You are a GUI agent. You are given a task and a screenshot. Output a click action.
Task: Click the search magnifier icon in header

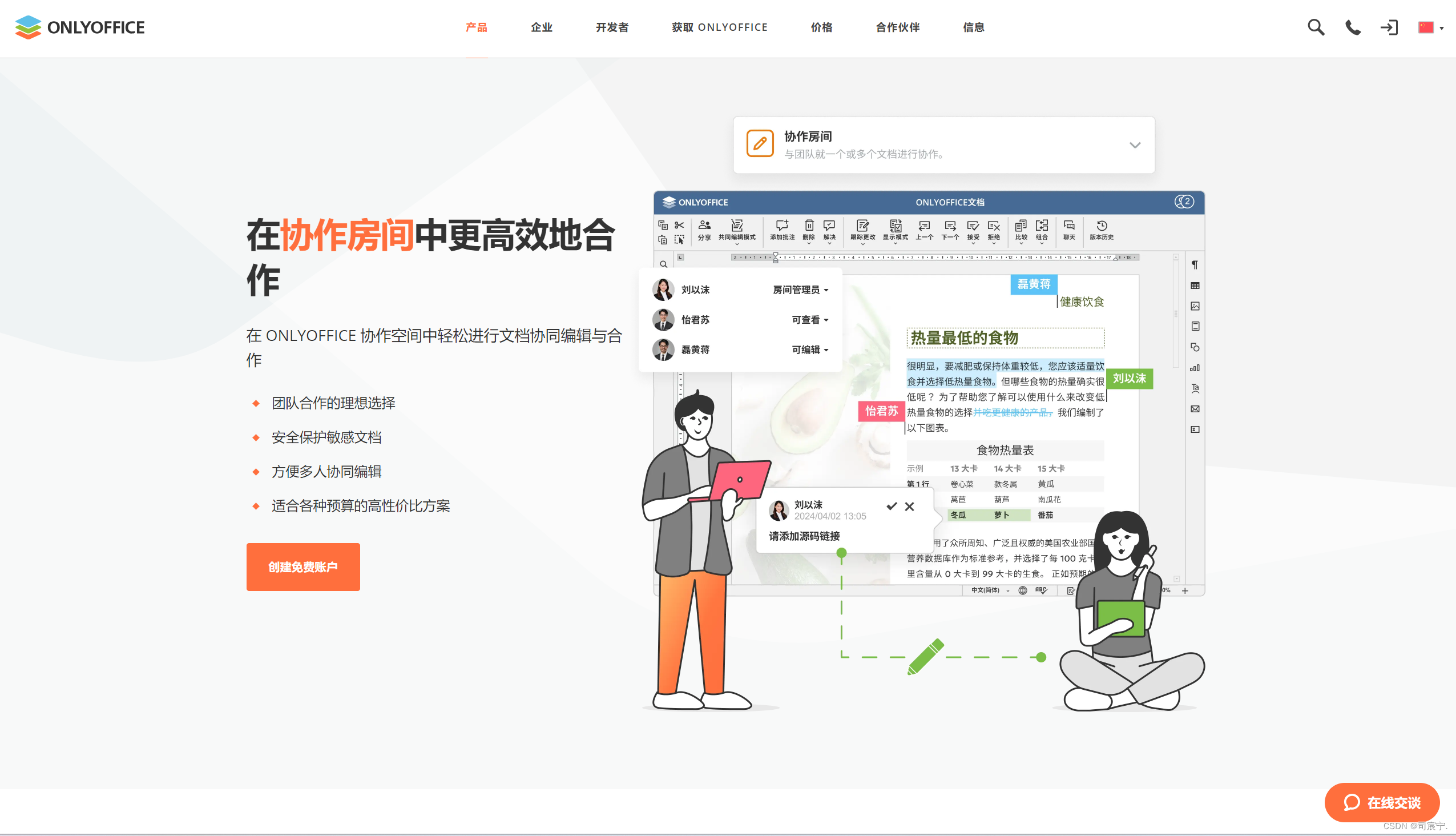pos(1316,27)
